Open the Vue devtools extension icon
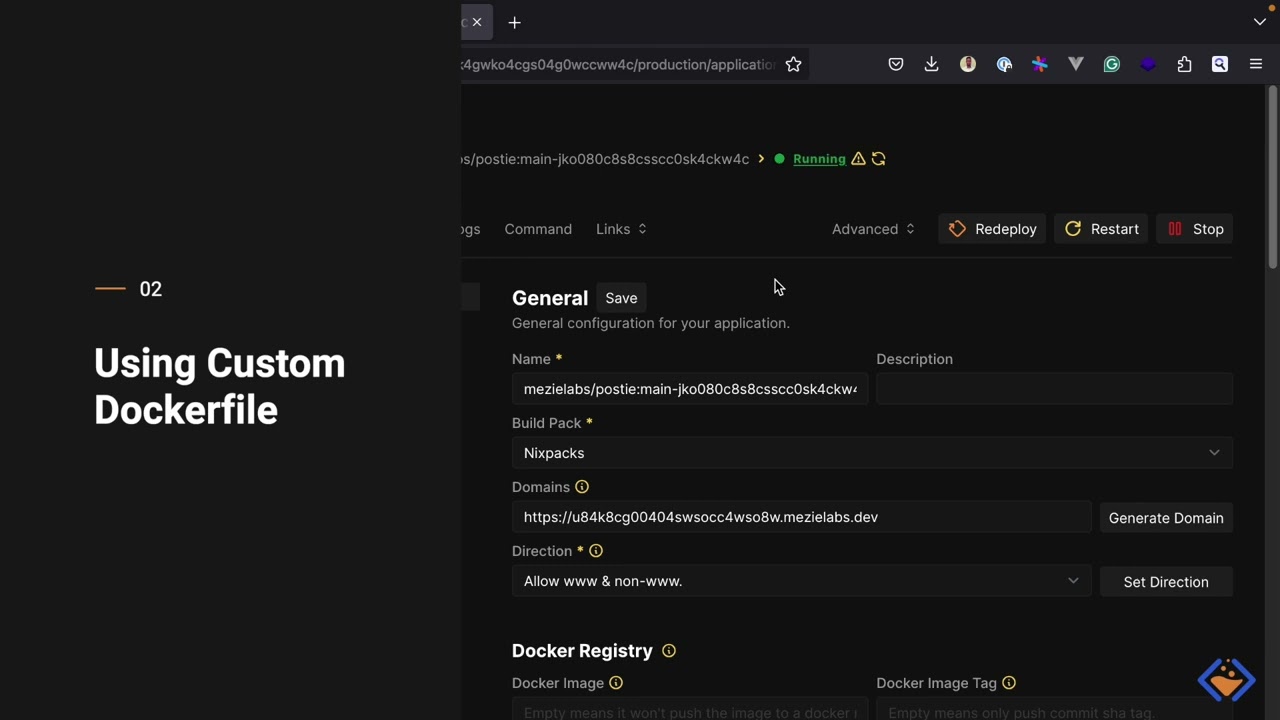Screen dimensions: 1280x720 (1076, 64)
